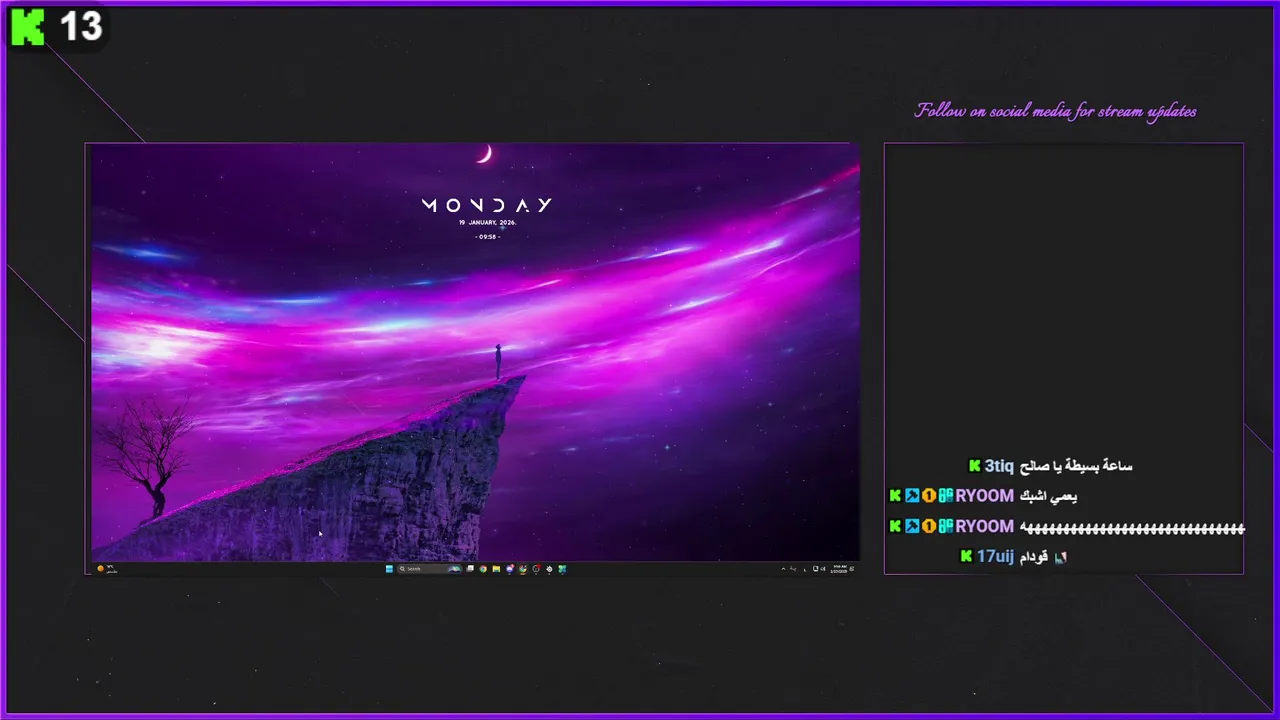This screenshot has height=720, width=1280.
Task: Click the volume speaker icon in tray
Action: point(823,569)
